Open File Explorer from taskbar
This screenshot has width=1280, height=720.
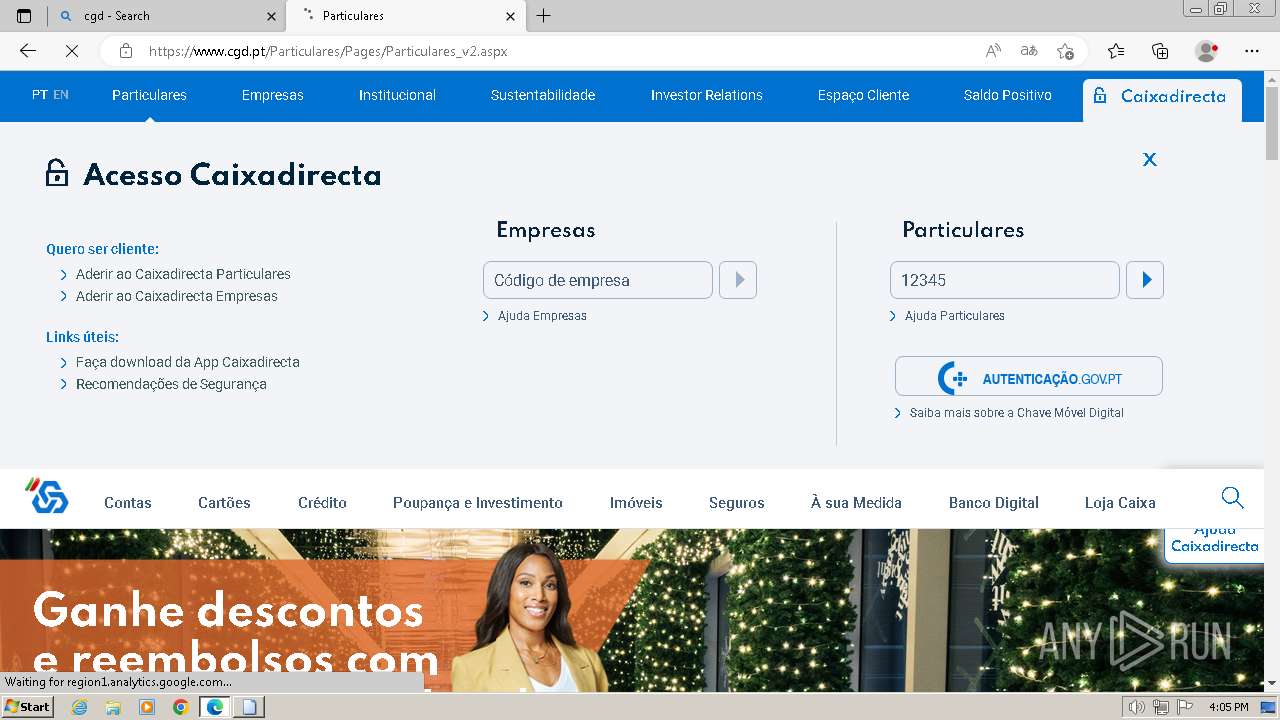(113, 707)
